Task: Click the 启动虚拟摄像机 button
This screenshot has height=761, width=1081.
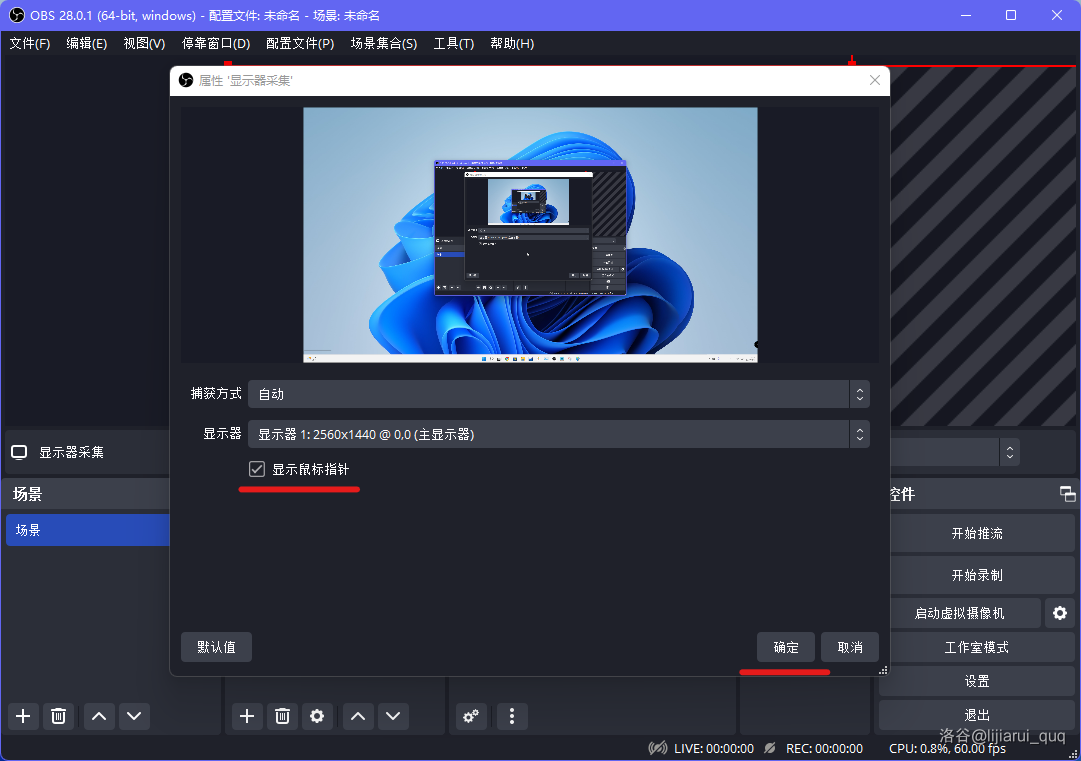Action: [x=960, y=613]
